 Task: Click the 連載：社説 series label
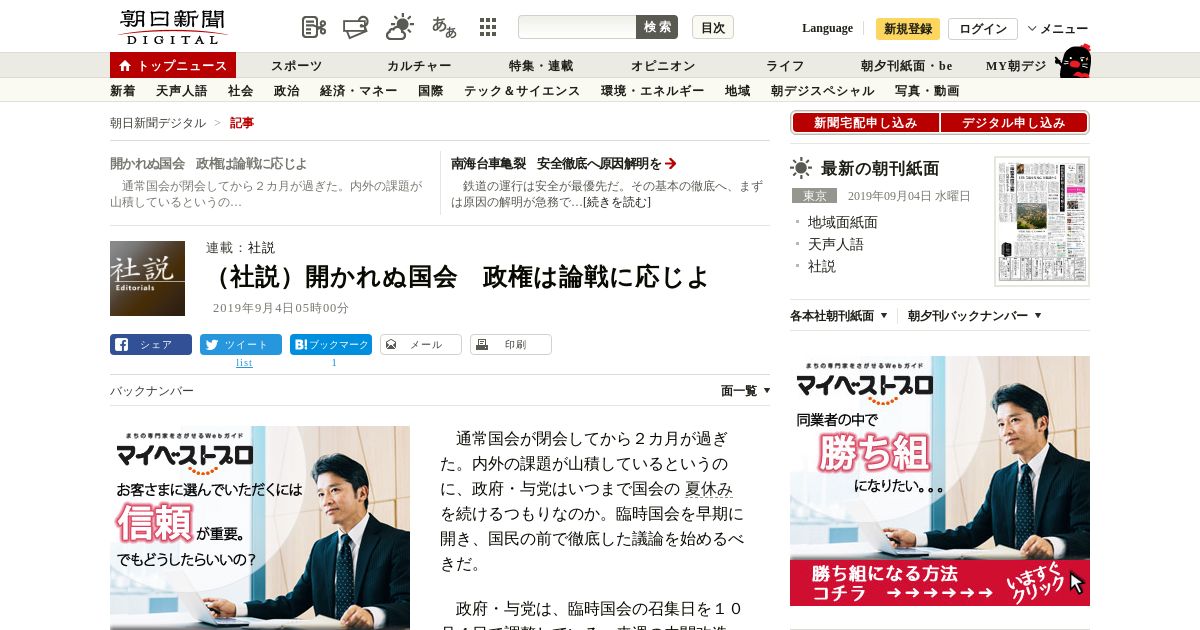click(x=240, y=248)
